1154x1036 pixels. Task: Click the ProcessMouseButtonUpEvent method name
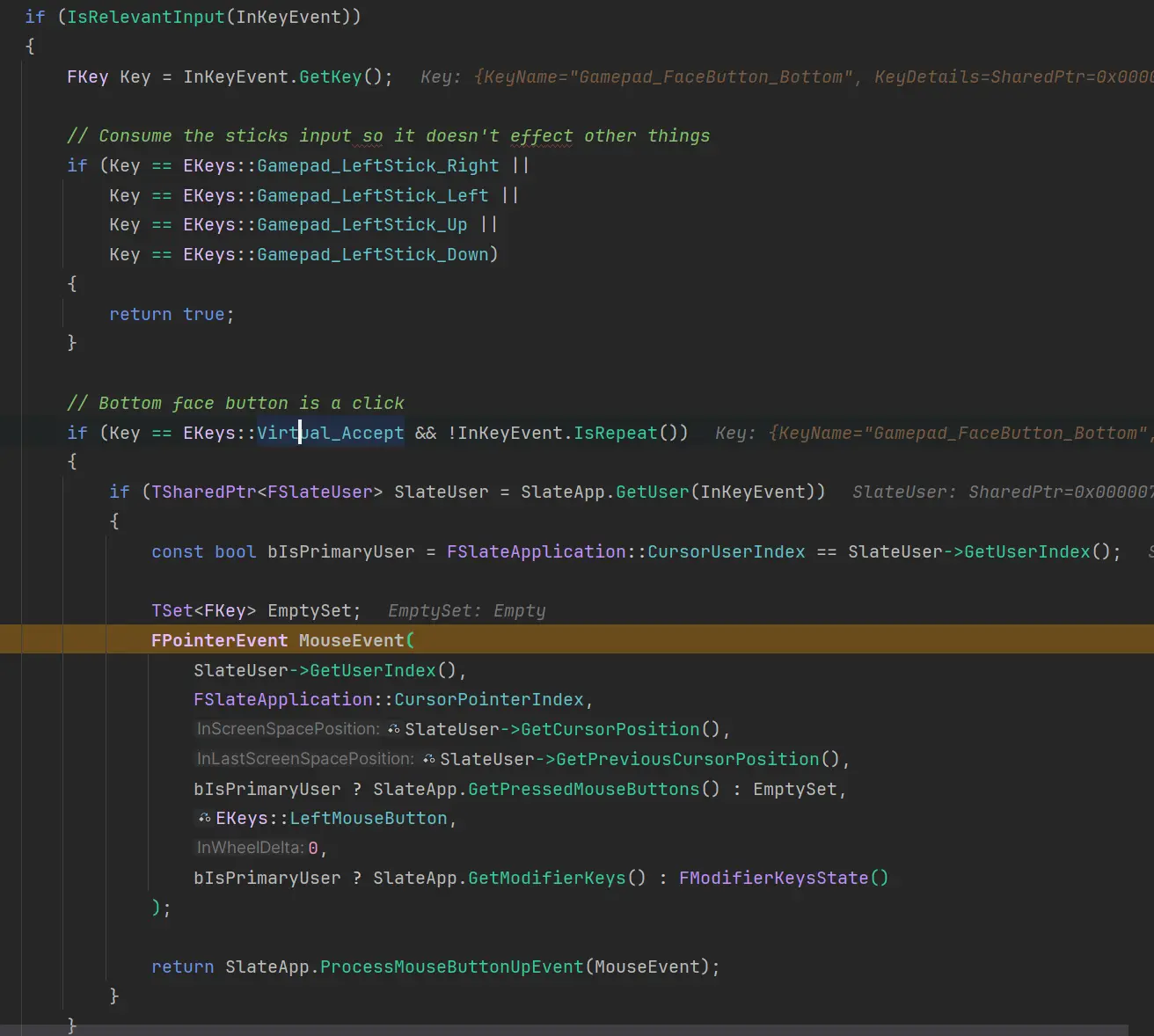[451, 967]
